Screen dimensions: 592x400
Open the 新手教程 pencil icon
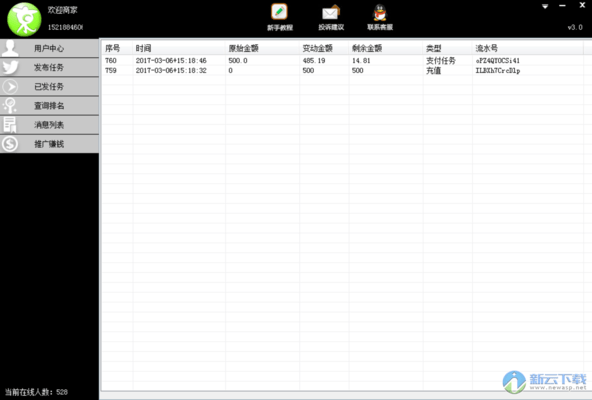[279, 12]
